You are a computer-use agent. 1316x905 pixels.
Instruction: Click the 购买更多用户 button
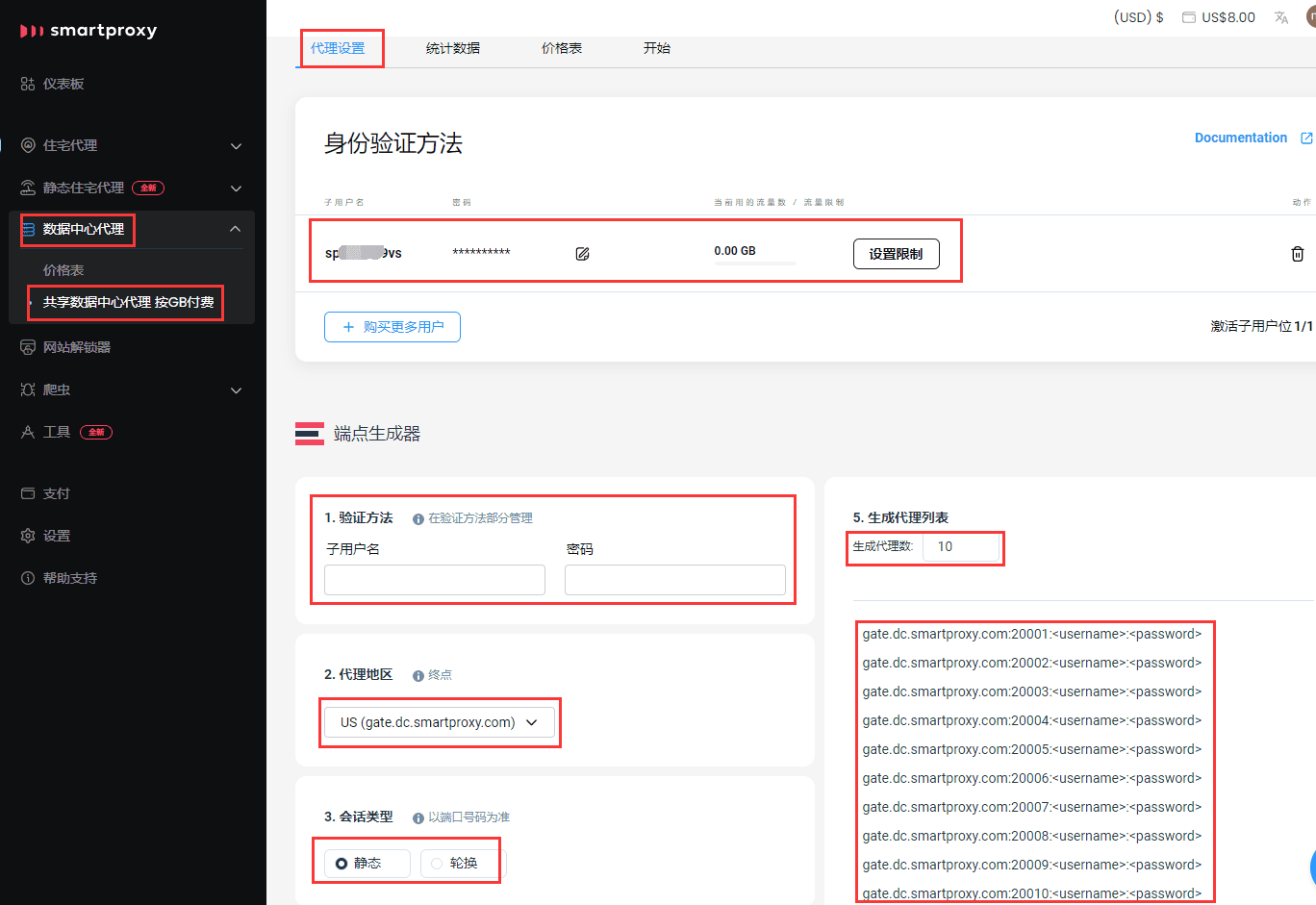(392, 327)
